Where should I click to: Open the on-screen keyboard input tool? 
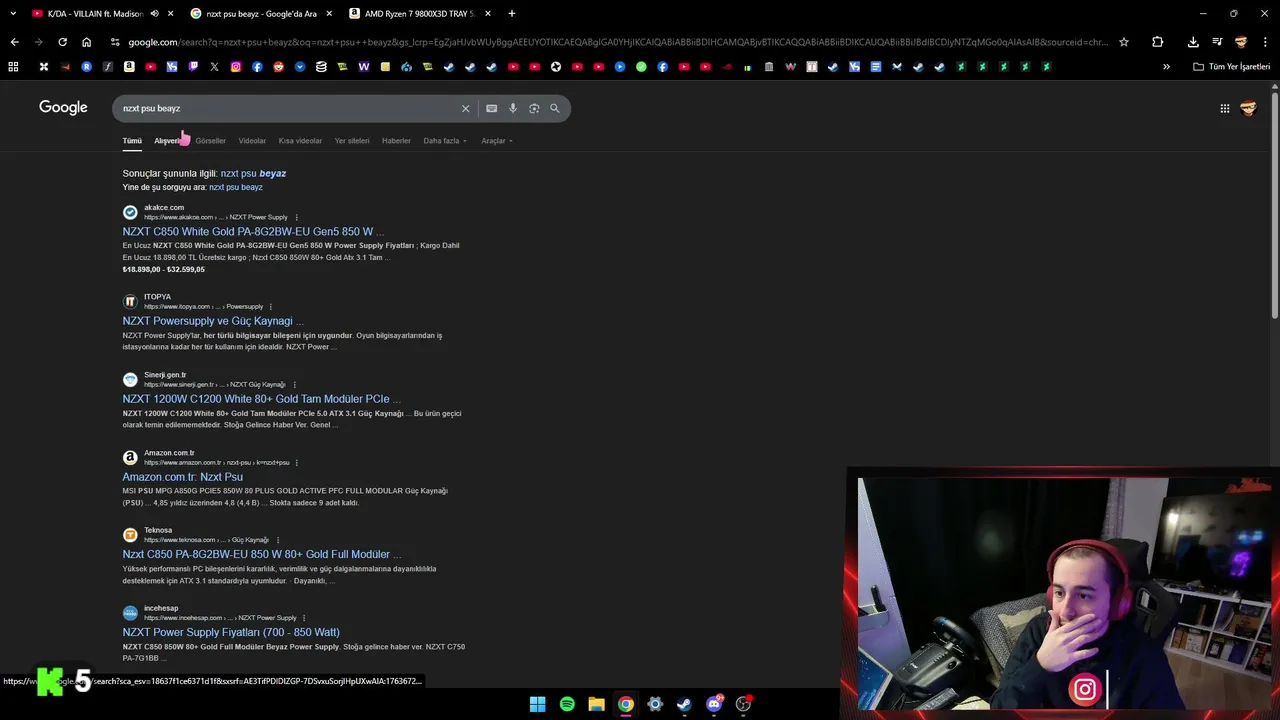point(491,108)
